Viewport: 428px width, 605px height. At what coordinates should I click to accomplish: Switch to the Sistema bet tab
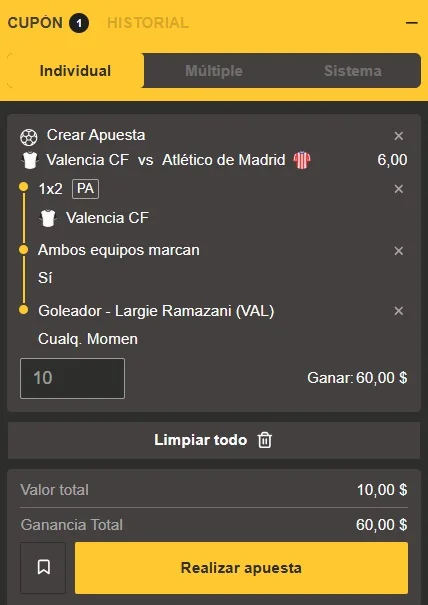point(353,71)
